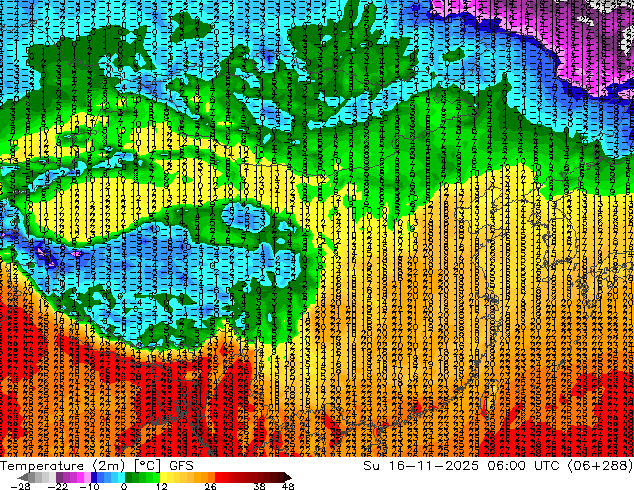
Task: Click the bright magenta swatch in the legend
Action: (x=80, y=477)
